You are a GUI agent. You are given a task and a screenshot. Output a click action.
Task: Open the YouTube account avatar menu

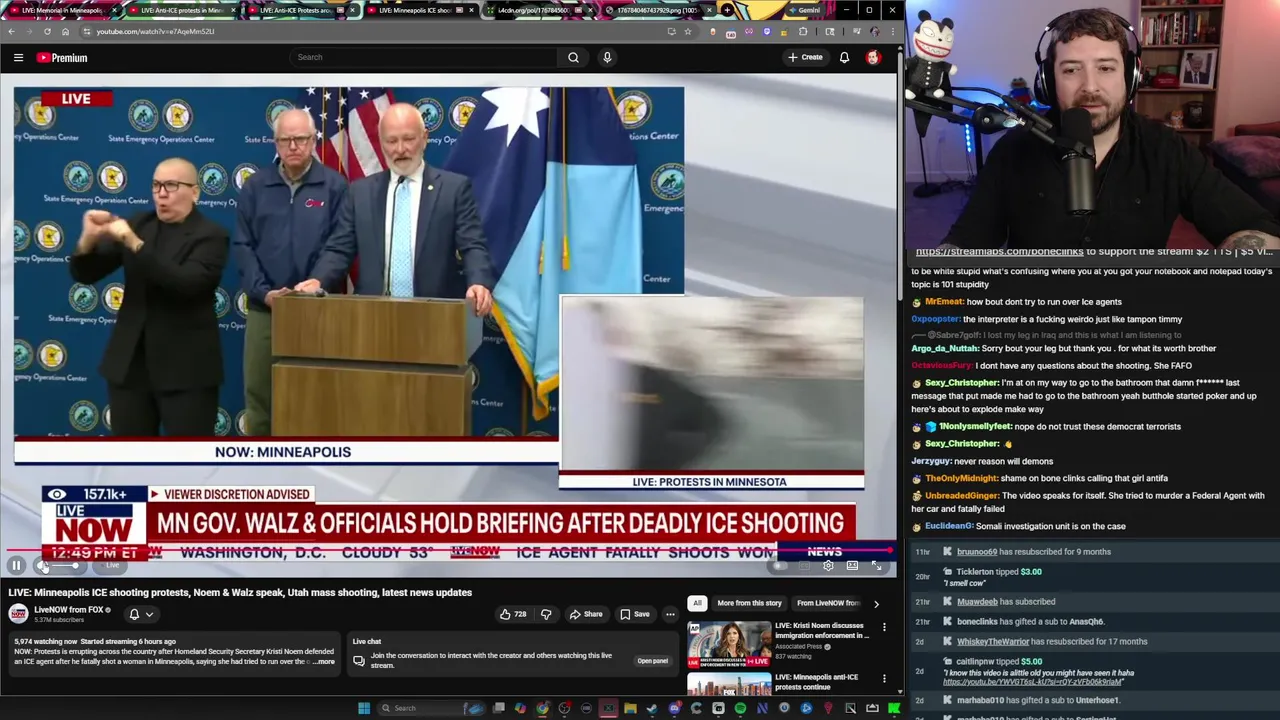pyautogui.click(x=873, y=57)
